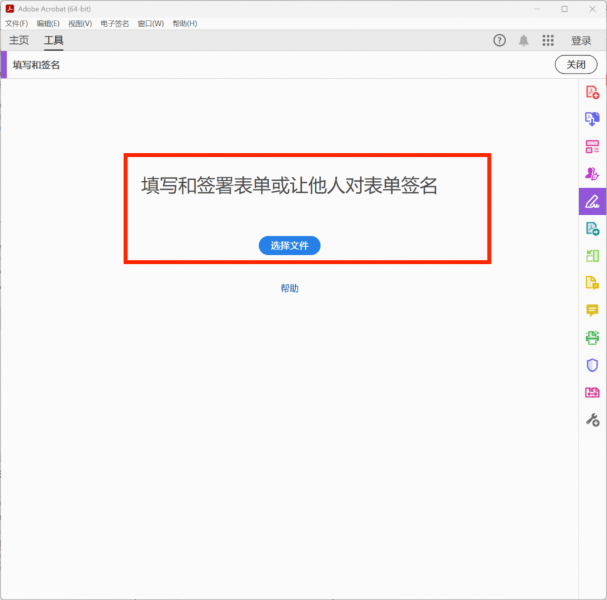Open the yellow Comment speech bubble icon

click(592, 310)
